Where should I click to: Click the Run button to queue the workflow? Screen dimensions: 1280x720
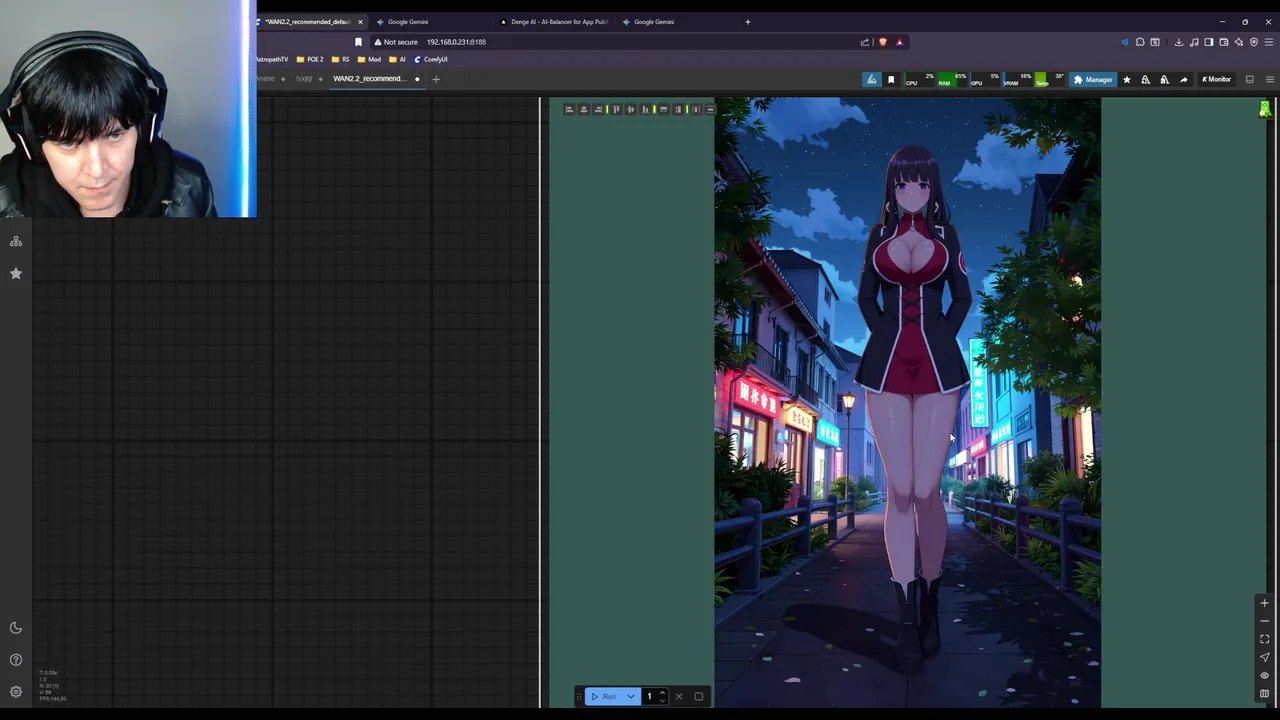click(604, 696)
